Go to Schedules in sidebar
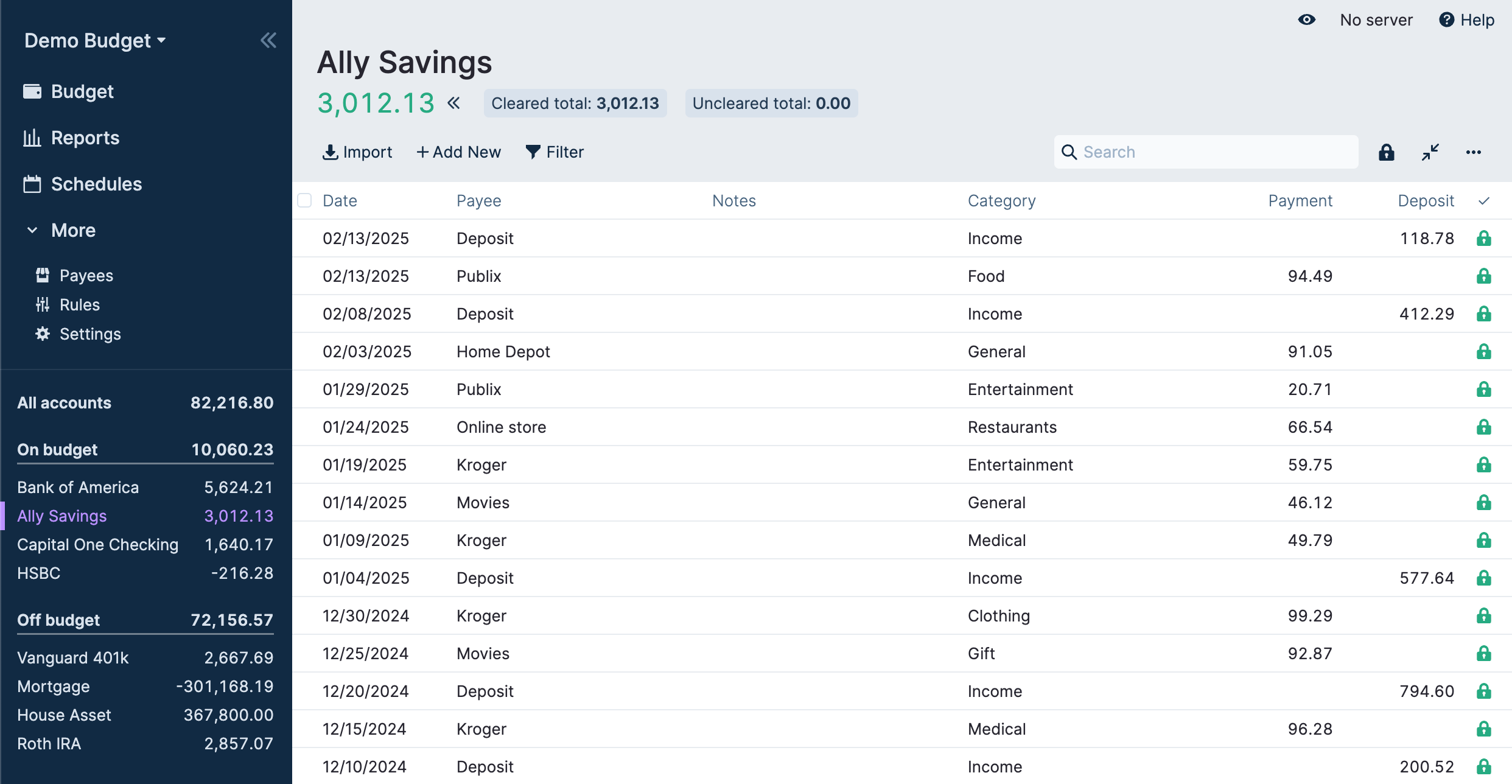The height and width of the screenshot is (784, 1512). pyautogui.click(x=96, y=184)
